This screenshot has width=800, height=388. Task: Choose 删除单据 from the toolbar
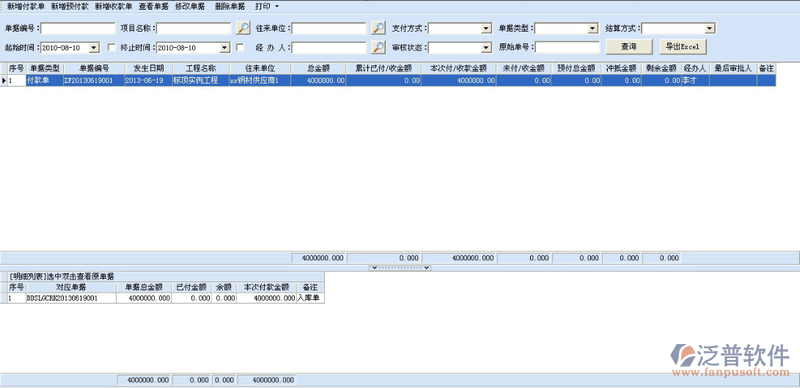230,7
